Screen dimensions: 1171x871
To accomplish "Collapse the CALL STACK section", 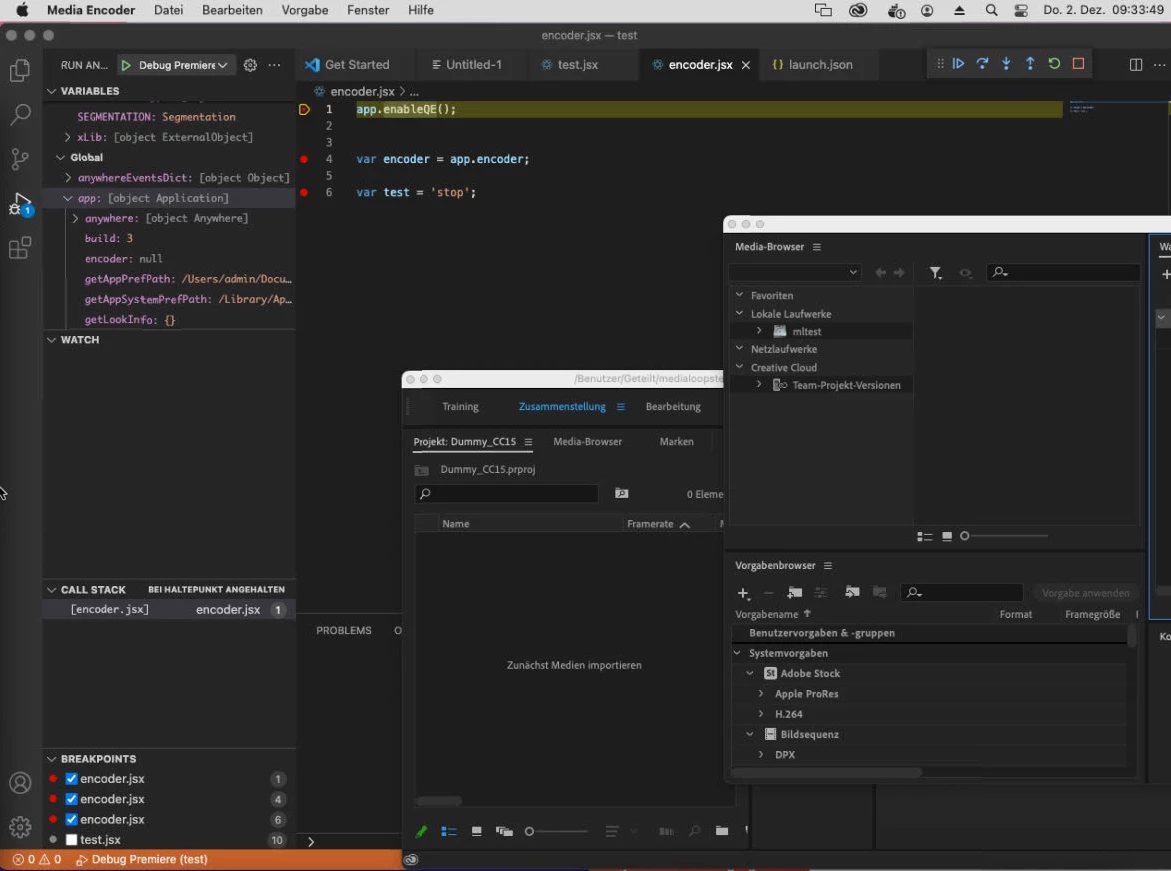I will [x=52, y=589].
